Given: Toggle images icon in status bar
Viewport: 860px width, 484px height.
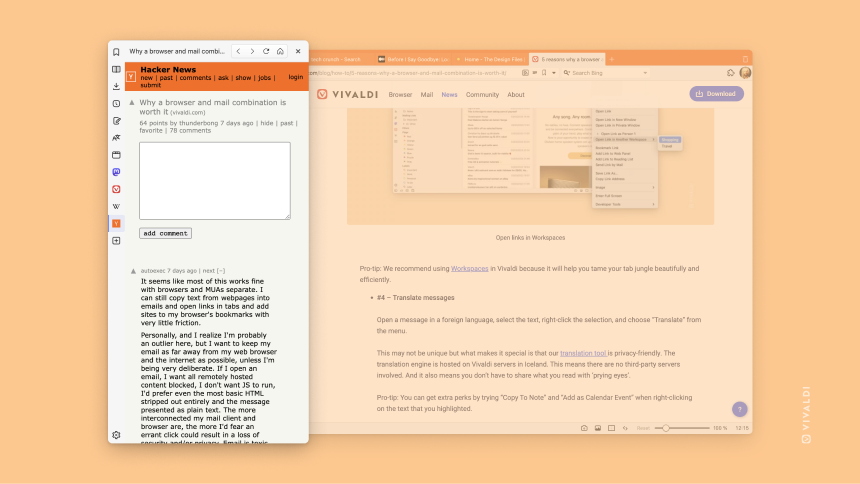Looking at the screenshot, I should pyautogui.click(x=598, y=428).
